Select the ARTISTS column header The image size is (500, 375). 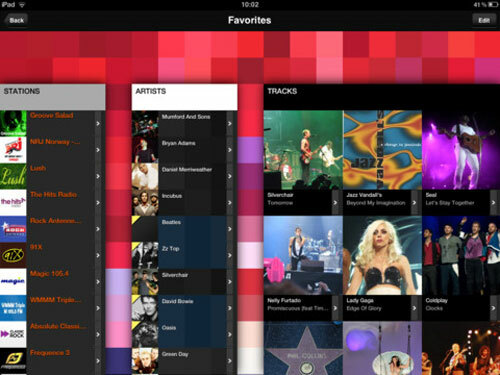(x=184, y=97)
